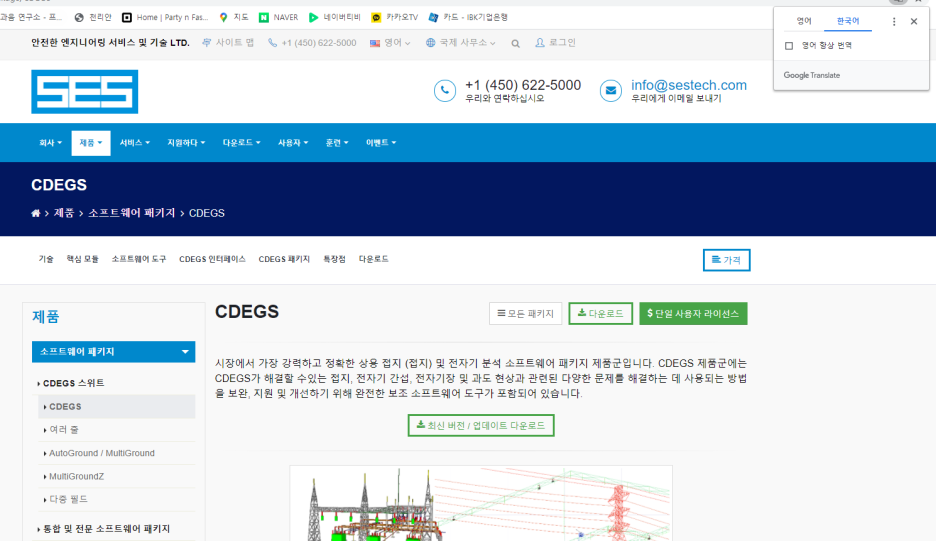This screenshot has height=541, width=936.
Task: Go to the 핵심 모듈 section tab
Action: 82,259
